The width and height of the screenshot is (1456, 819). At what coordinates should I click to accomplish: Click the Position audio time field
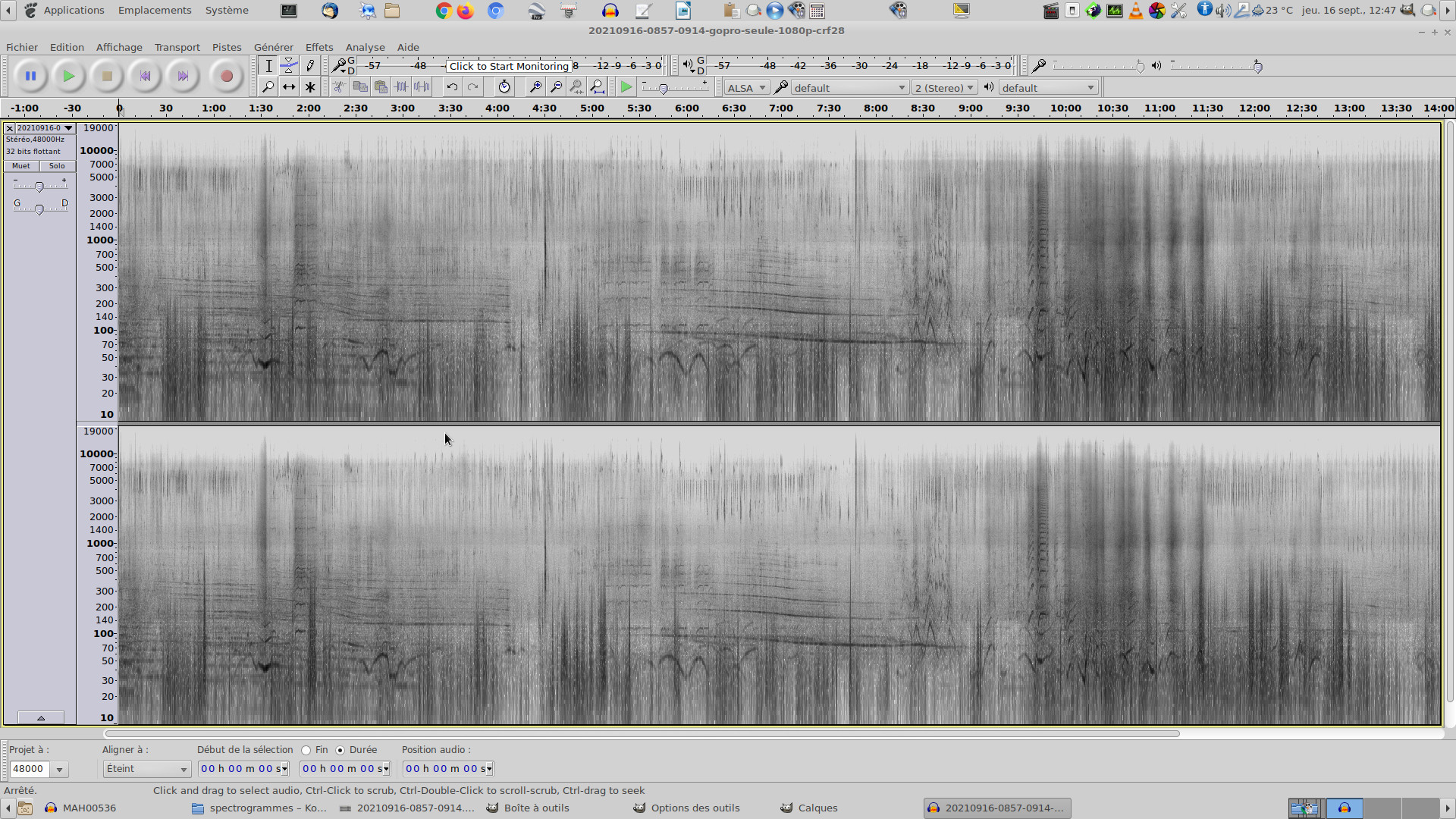click(x=447, y=769)
